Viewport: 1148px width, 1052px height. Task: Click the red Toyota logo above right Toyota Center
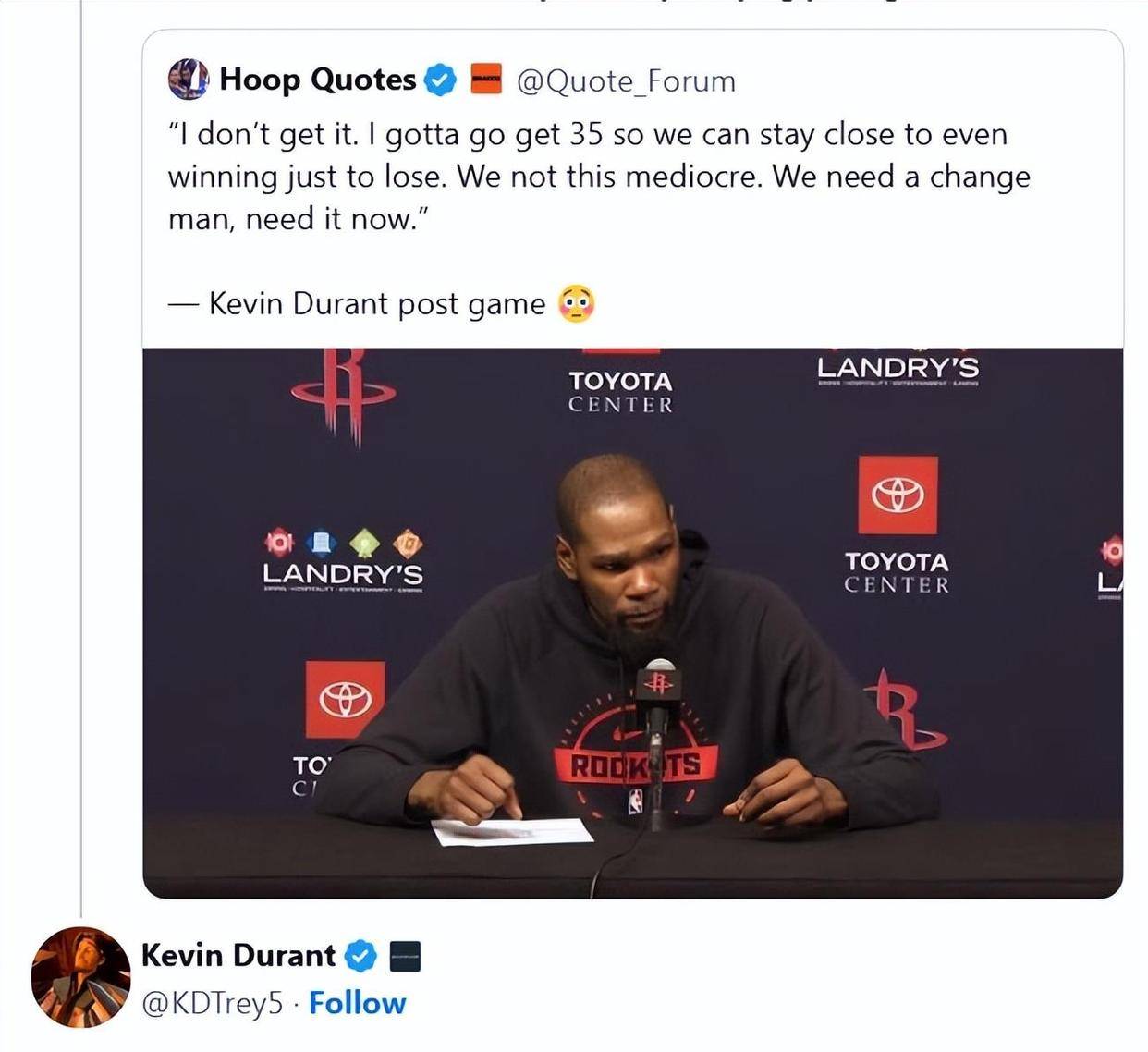[898, 495]
